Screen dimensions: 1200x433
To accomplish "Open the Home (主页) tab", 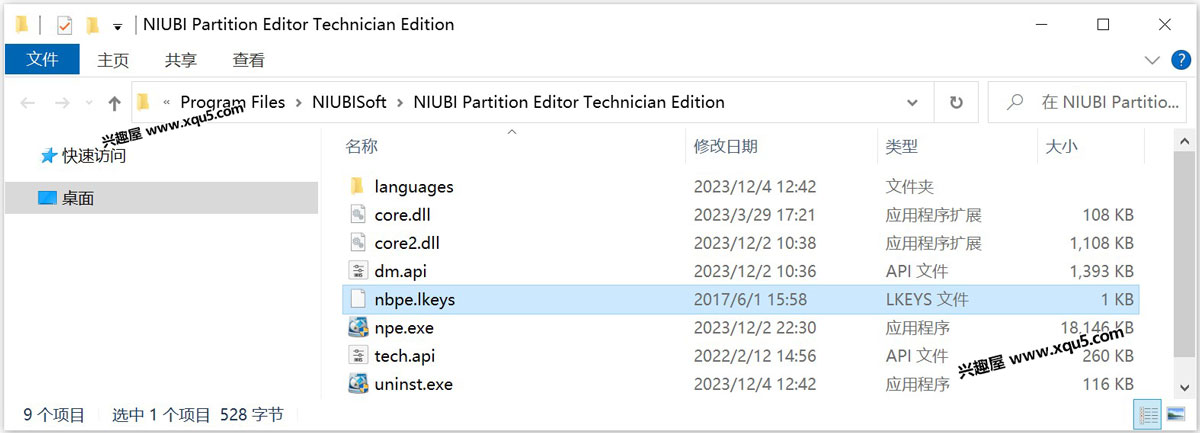I will (113, 60).
